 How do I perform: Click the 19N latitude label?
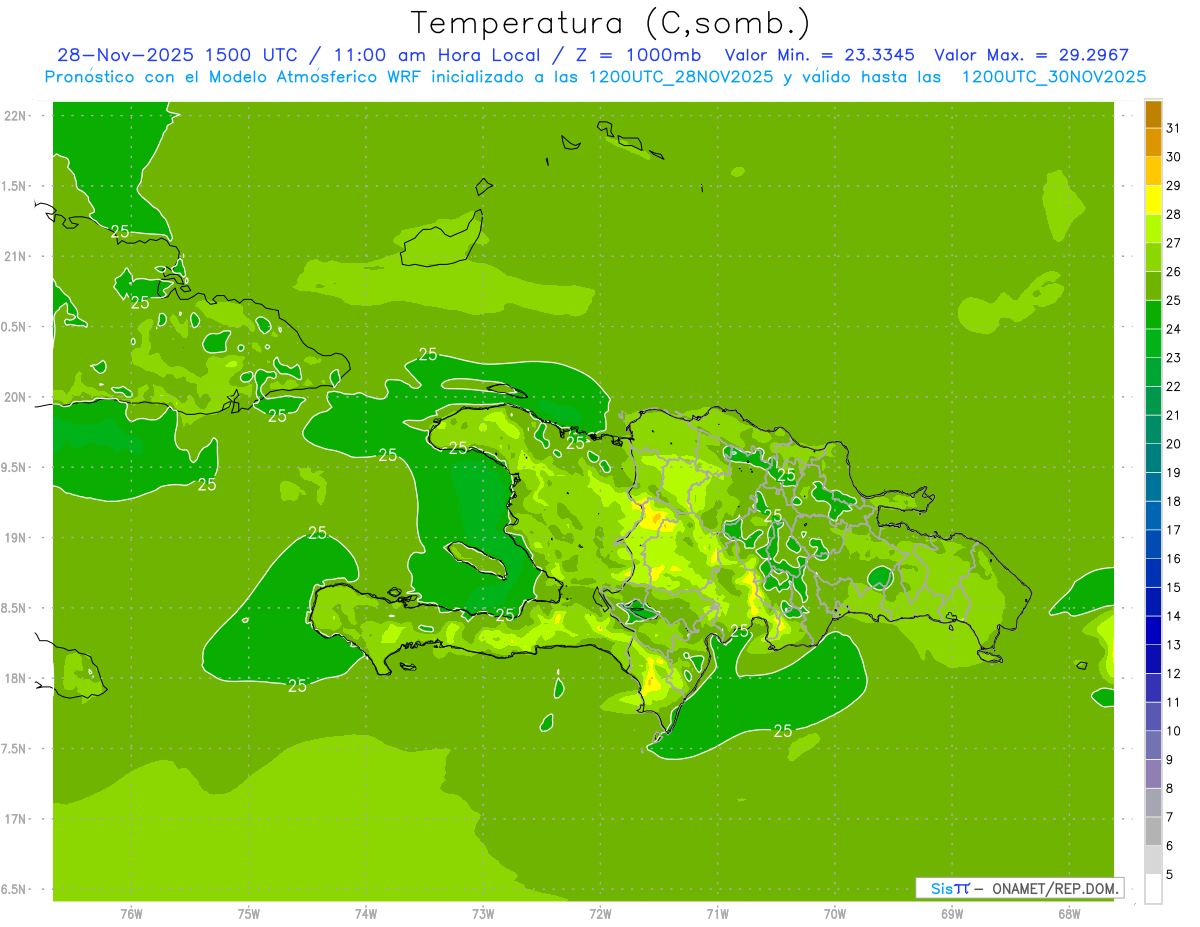16,537
